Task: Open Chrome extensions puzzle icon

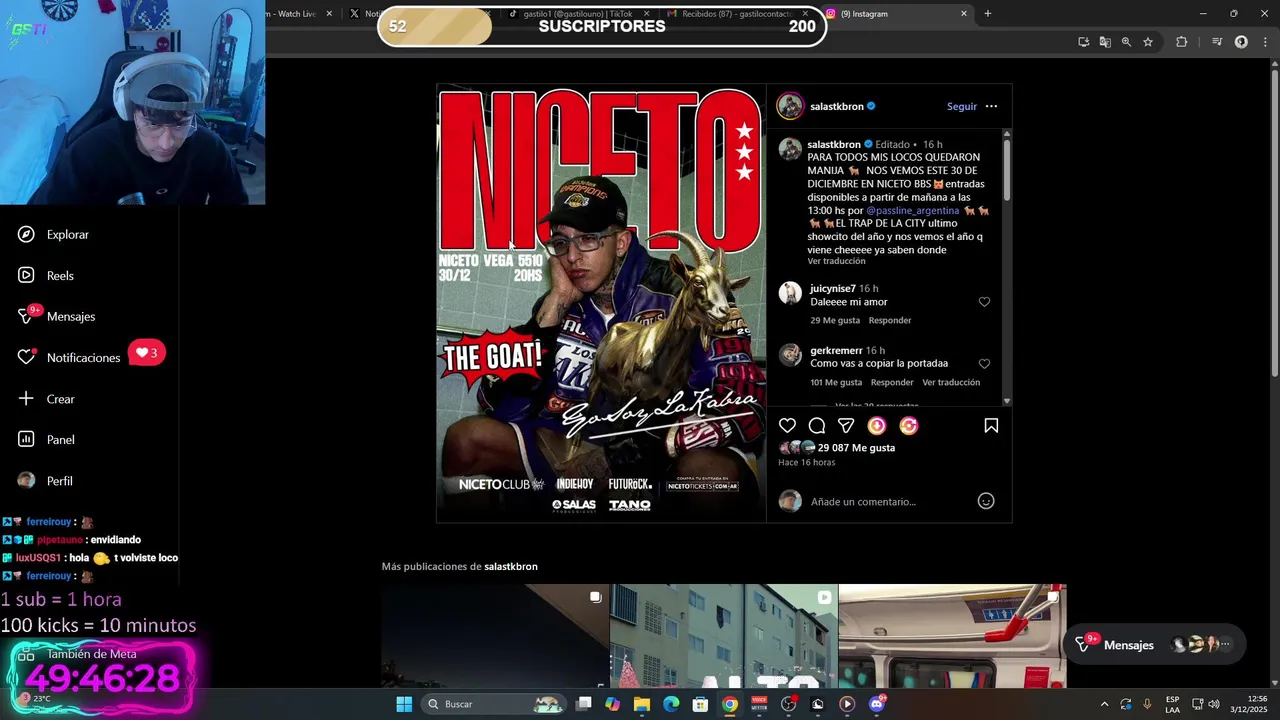Action: [x=1181, y=42]
